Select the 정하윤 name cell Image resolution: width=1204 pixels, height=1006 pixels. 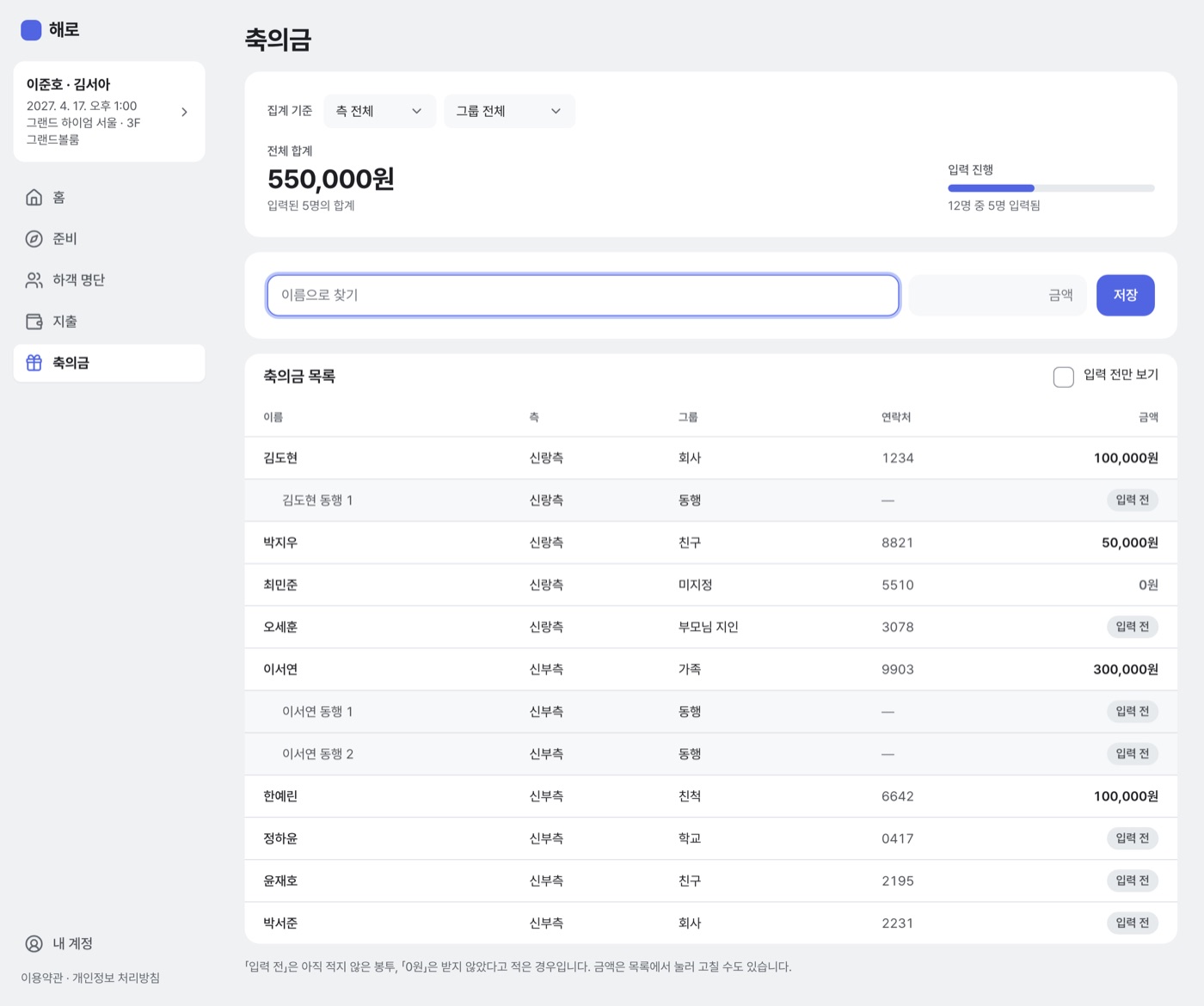280,838
